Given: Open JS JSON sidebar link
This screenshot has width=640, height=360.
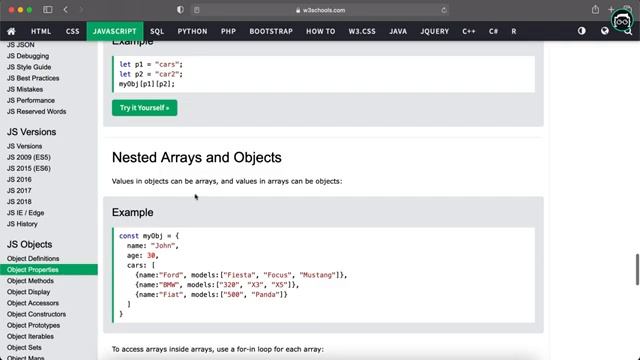Looking at the screenshot, I should (20, 45).
